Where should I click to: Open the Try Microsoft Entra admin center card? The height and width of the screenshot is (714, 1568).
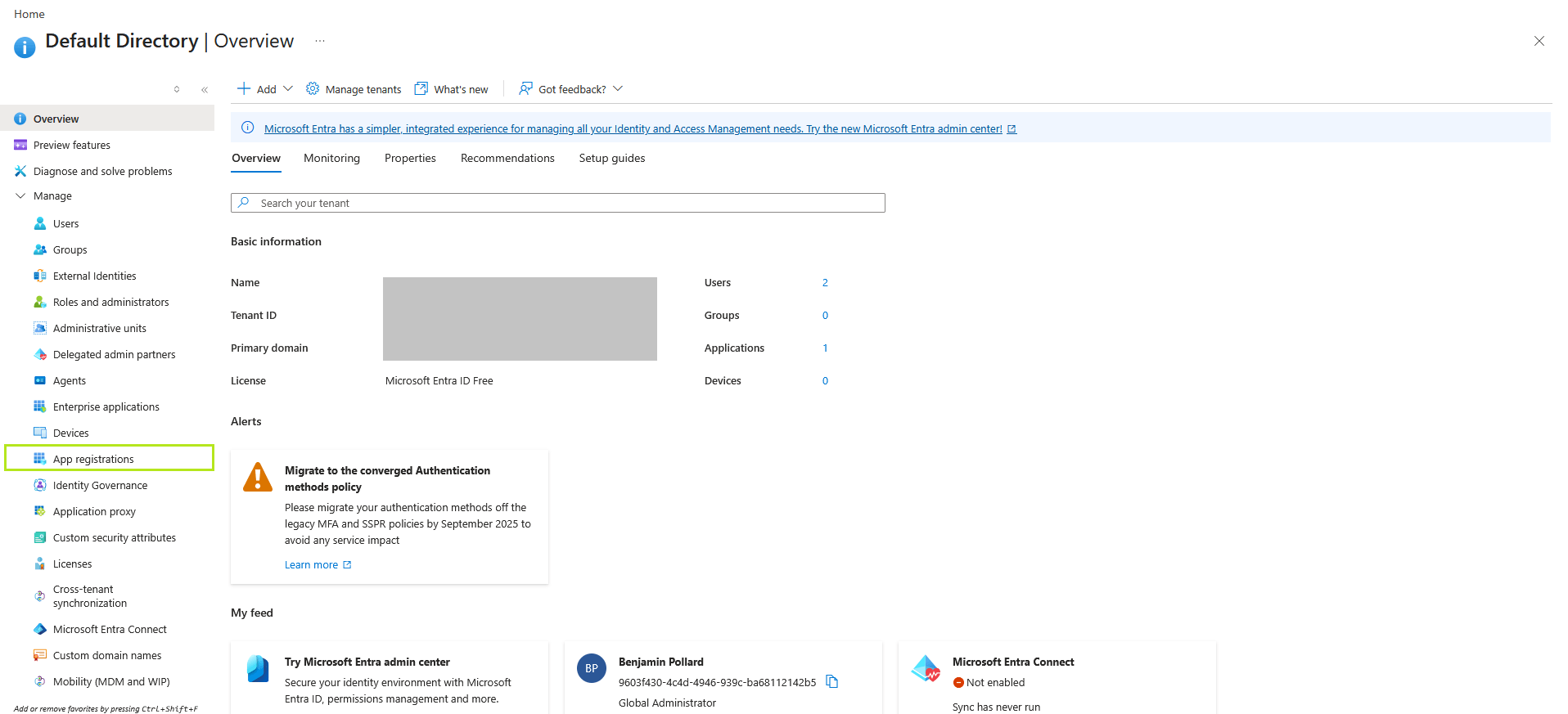(390, 677)
